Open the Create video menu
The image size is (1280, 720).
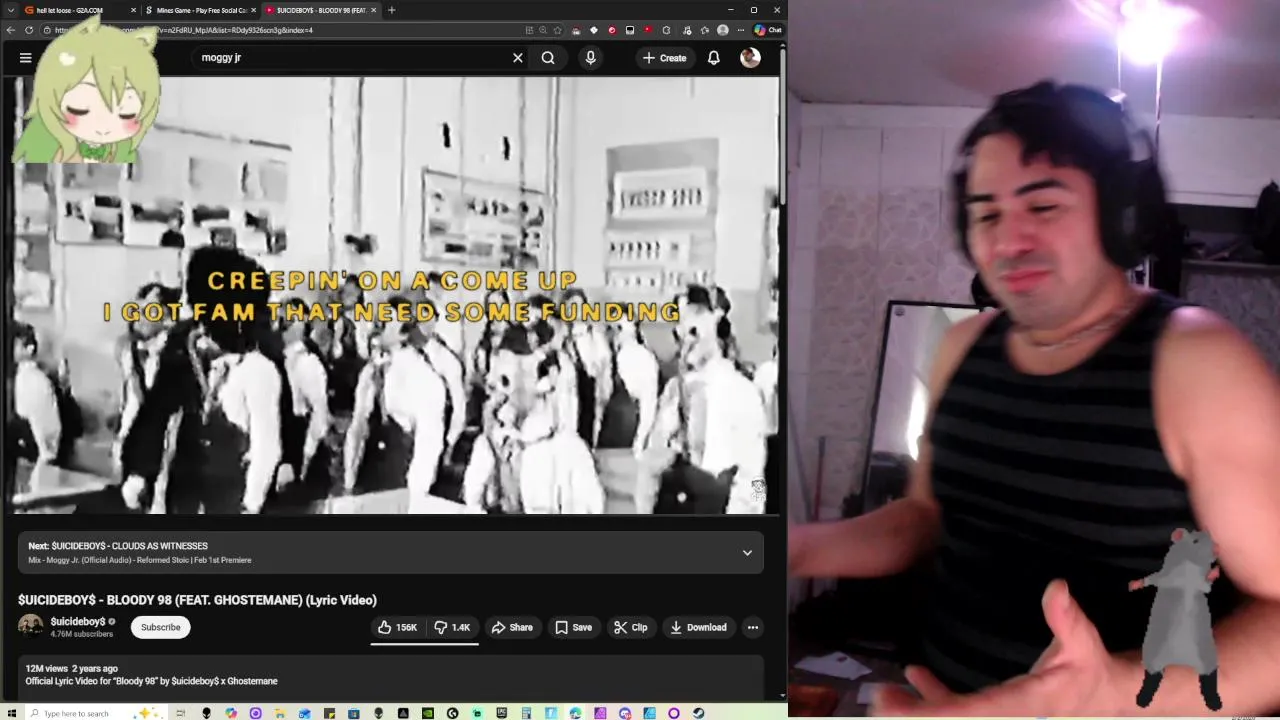tap(665, 58)
